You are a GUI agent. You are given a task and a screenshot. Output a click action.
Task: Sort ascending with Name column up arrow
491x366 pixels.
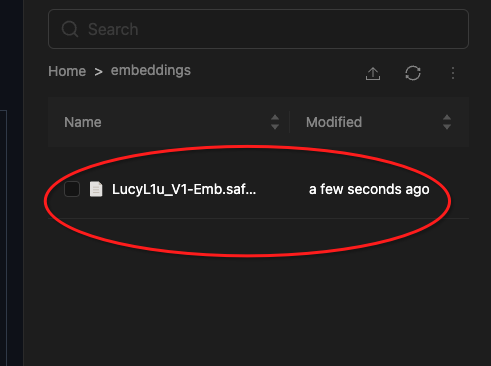click(275, 118)
